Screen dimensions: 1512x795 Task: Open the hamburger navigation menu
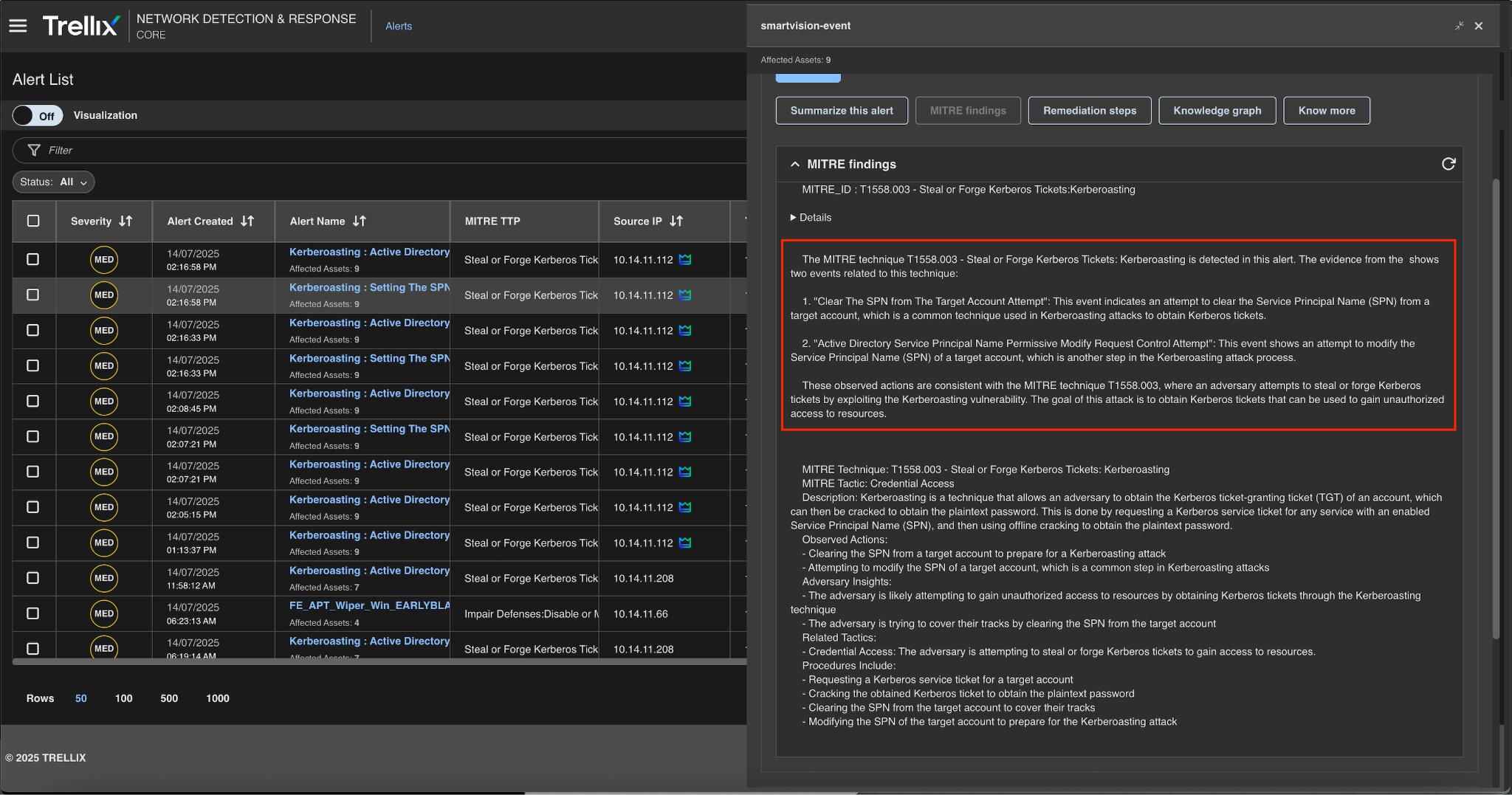(x=18, y=26)
